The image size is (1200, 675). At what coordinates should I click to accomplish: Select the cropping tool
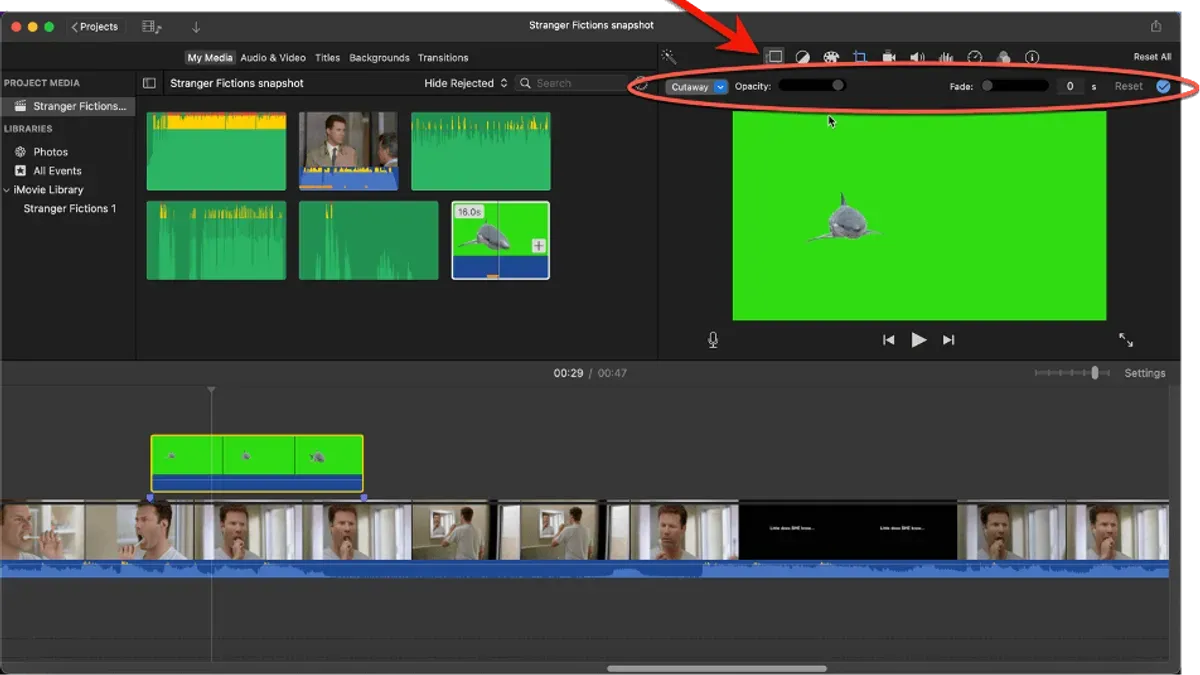coord(859,58)
